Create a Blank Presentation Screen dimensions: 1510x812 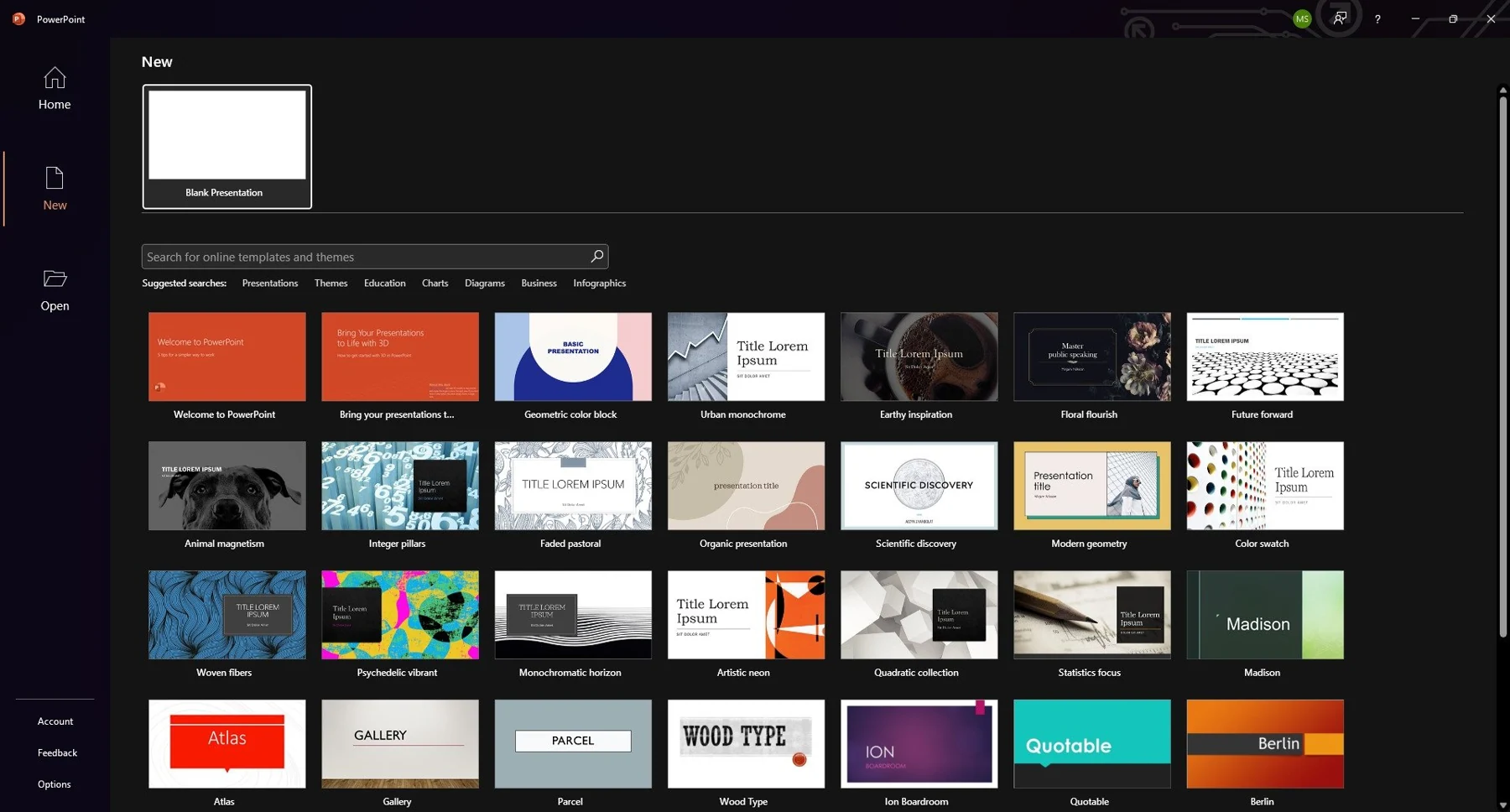coord(227,147)
